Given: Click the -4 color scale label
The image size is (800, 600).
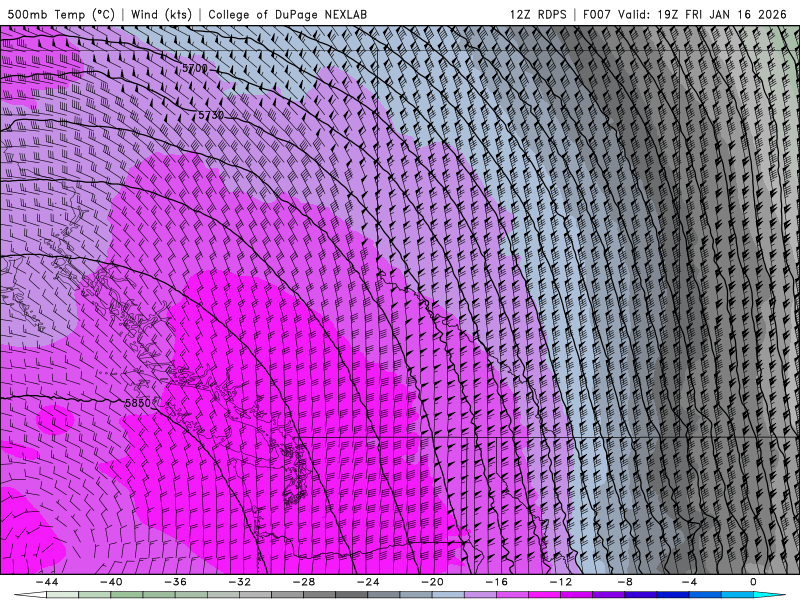Looking at the screenshot, I should click(689, 582).
